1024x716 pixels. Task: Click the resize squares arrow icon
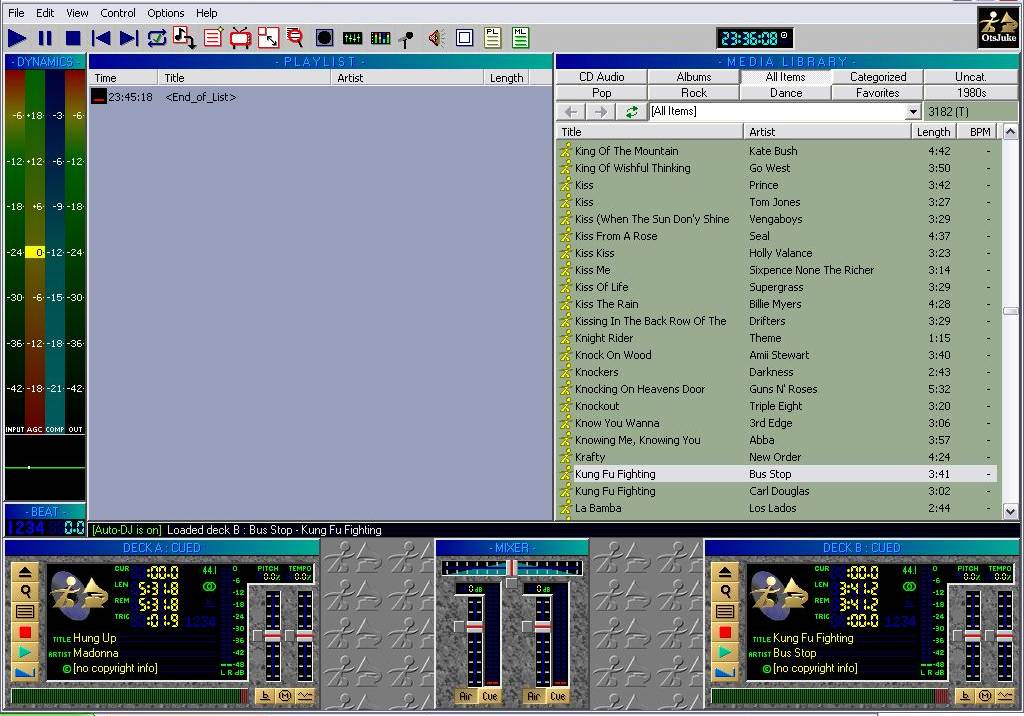(268, 38)
